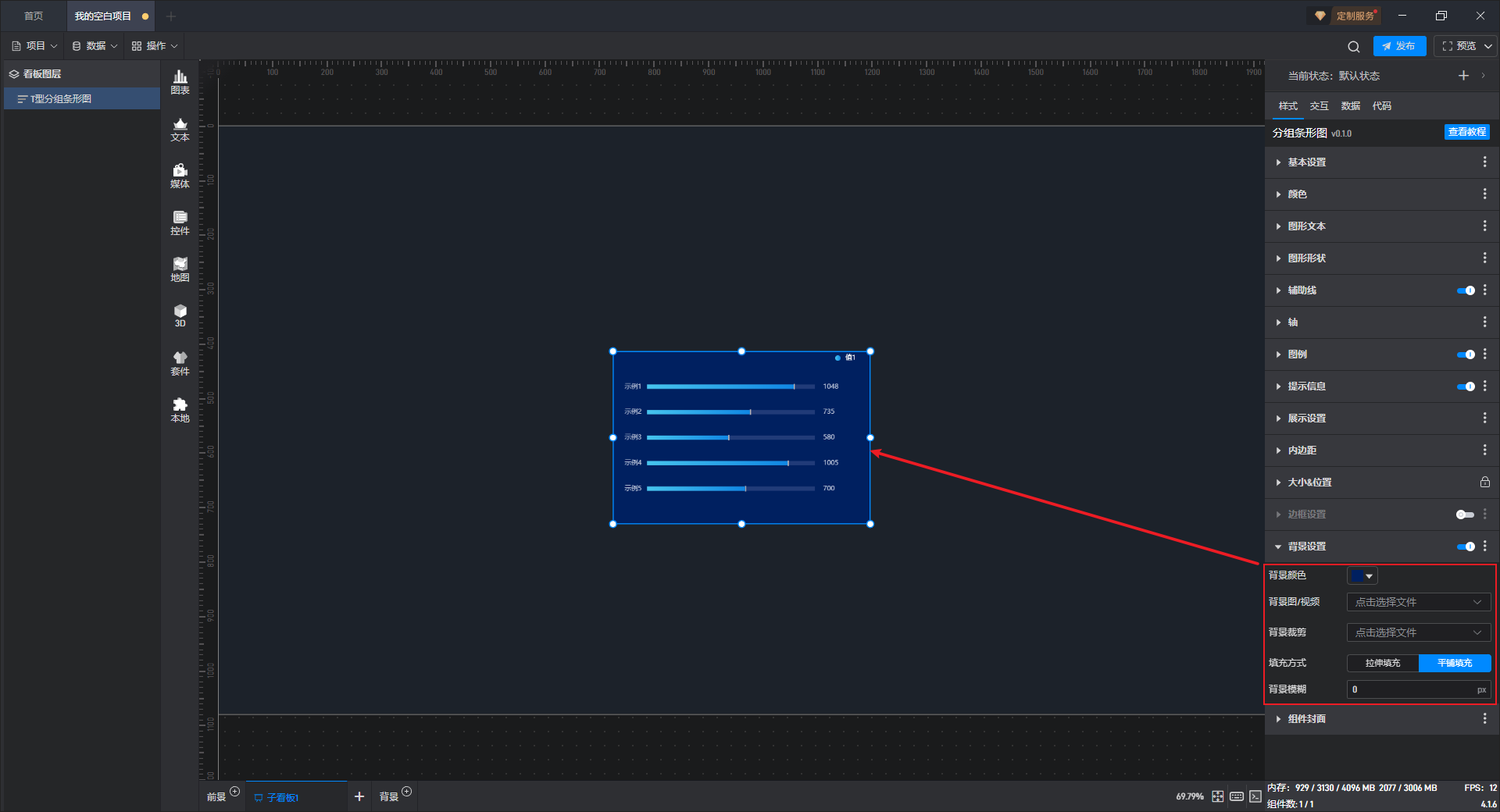Click the 背景模糊 px input field
Image resolution: width=1500 pixels, height=812 pixels.
coord(1419,689)
